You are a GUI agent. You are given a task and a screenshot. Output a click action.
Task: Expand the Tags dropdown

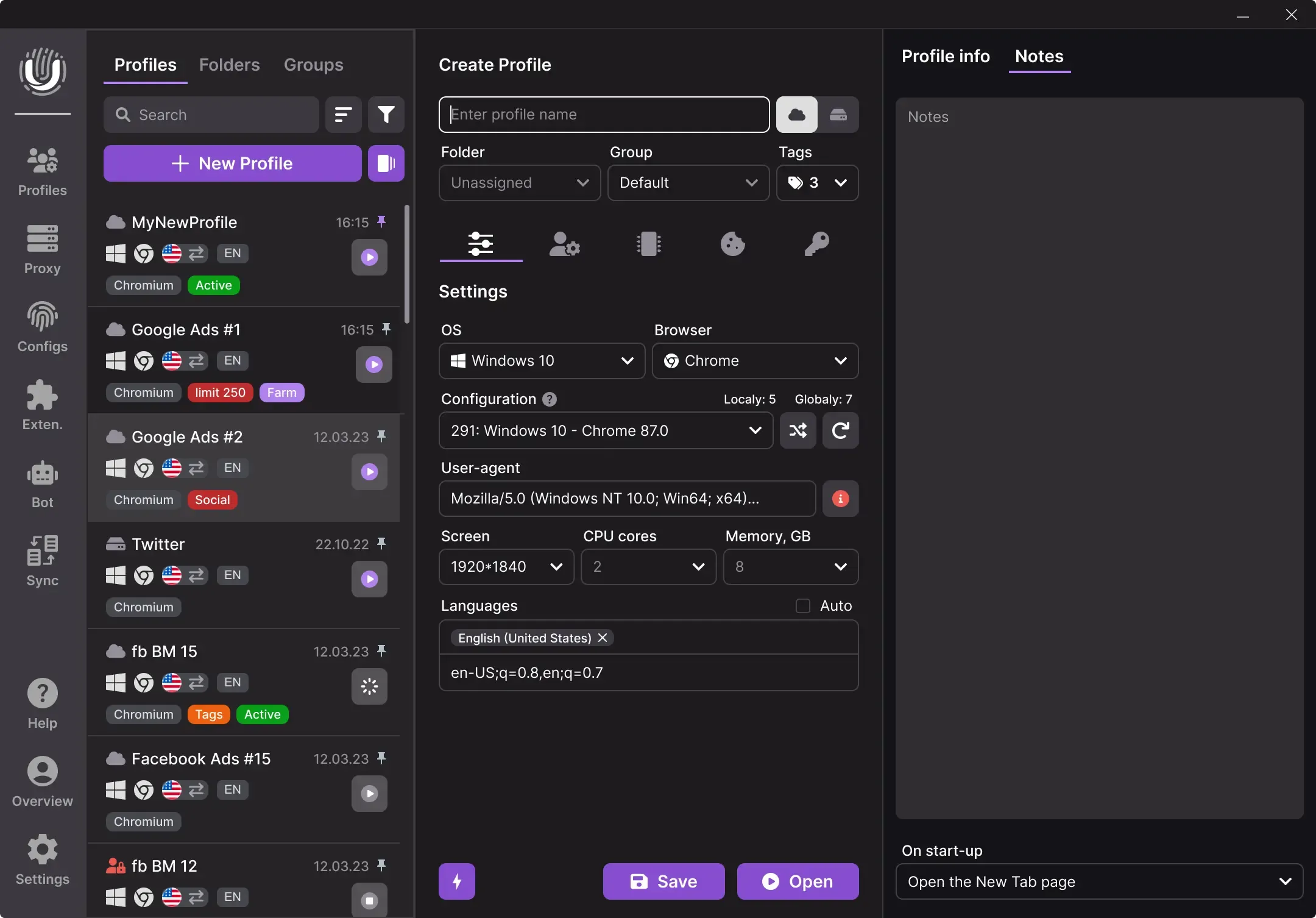tap(817, 183)
